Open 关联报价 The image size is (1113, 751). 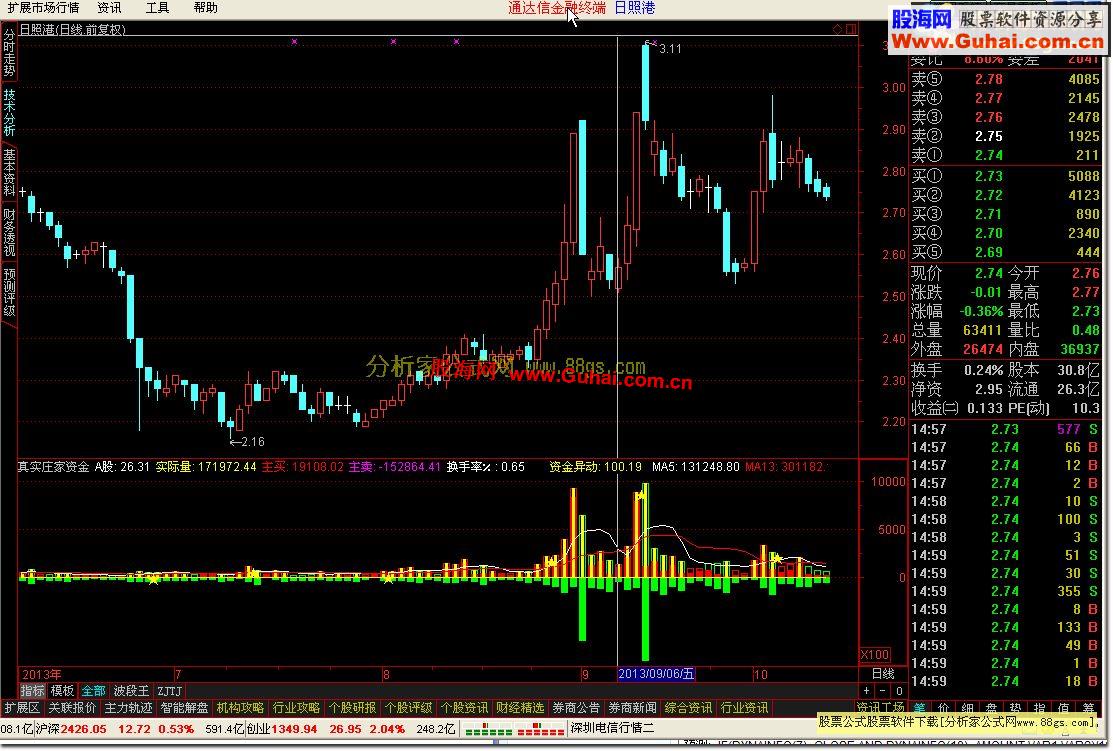72,708
